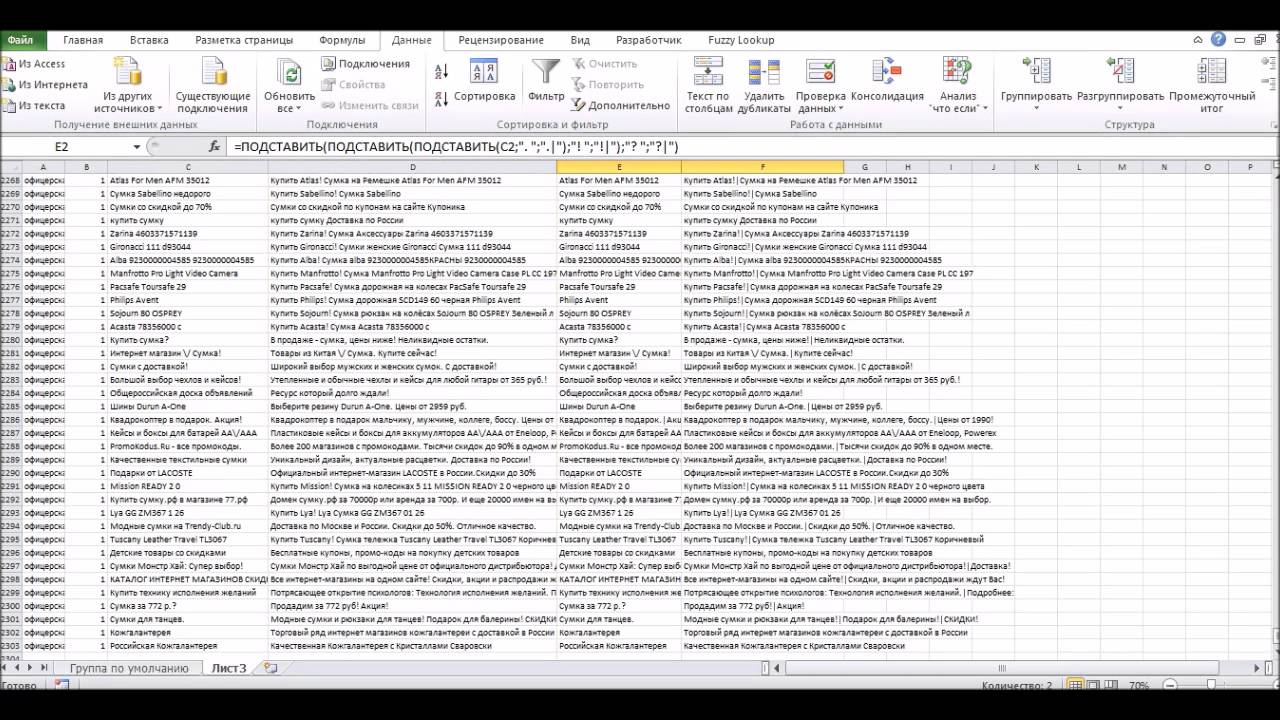Sort descending with the Я-А icon
Viewport: 1280px width, 720px height.
point(442,101)
